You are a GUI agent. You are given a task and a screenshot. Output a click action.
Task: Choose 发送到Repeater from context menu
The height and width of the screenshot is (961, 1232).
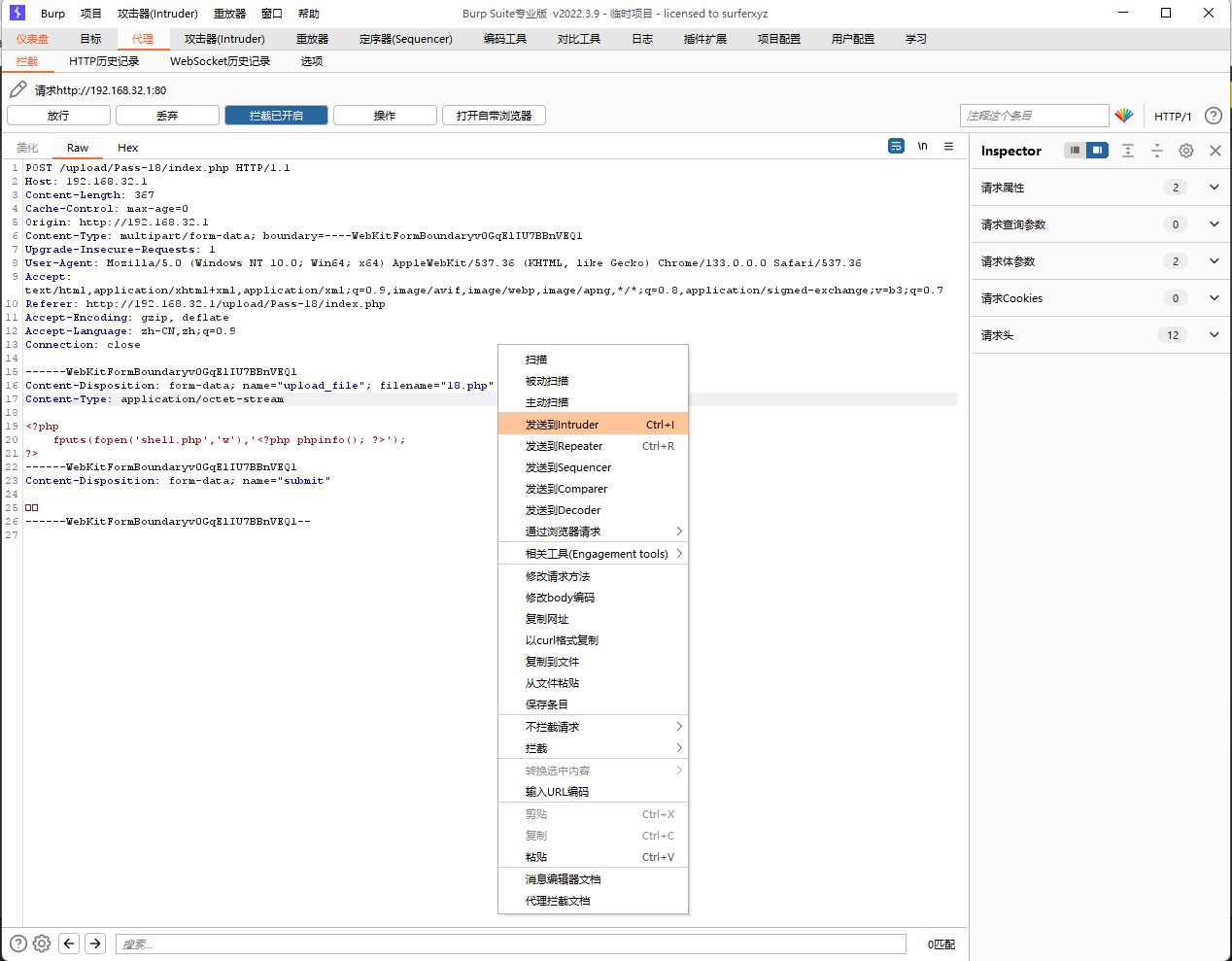click(x=593, y=446)
